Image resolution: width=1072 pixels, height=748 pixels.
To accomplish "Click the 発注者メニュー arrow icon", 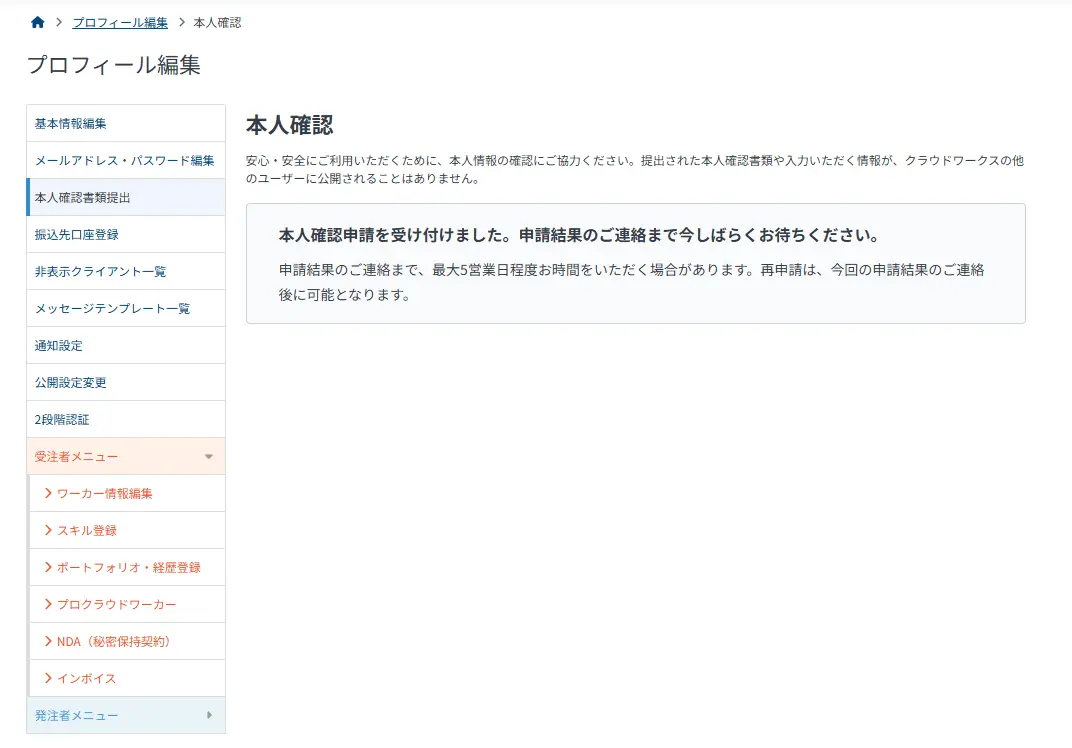I will [x=209, y=715].
